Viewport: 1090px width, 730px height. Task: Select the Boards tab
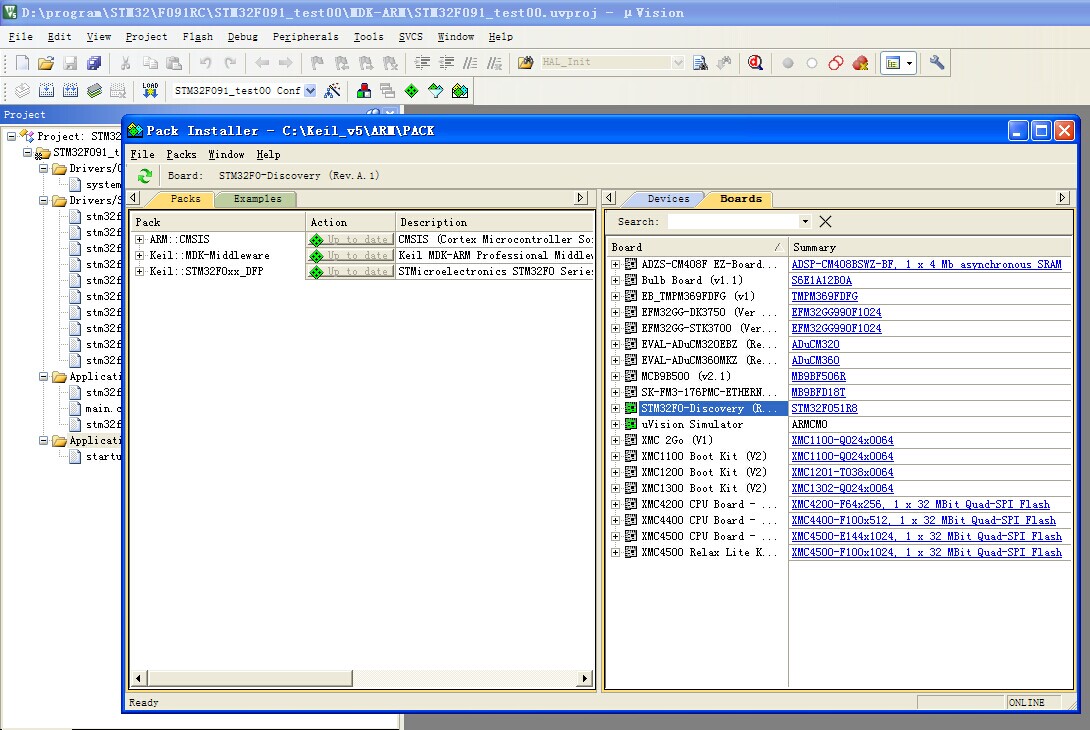click(740, 199)
